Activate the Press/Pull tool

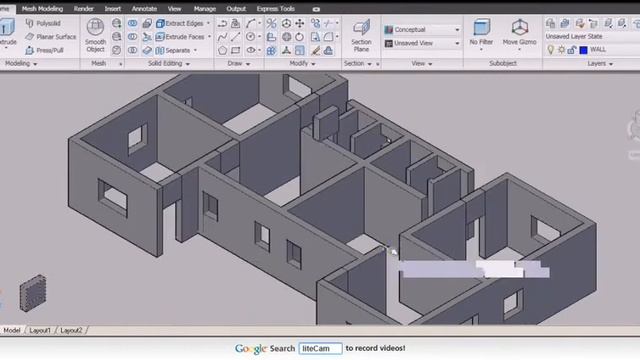click(44, 50)
